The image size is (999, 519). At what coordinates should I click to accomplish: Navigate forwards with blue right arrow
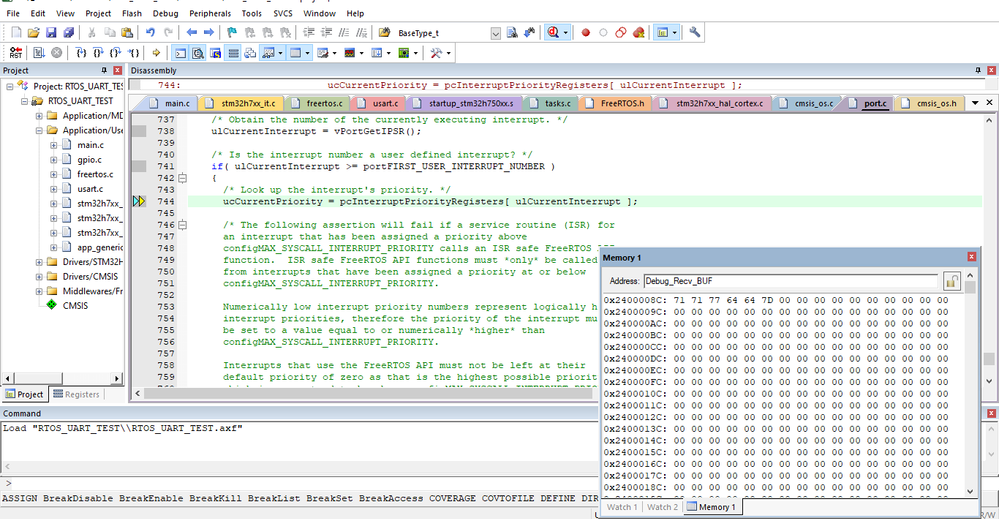pyautogui.click(x=209, y=32)
